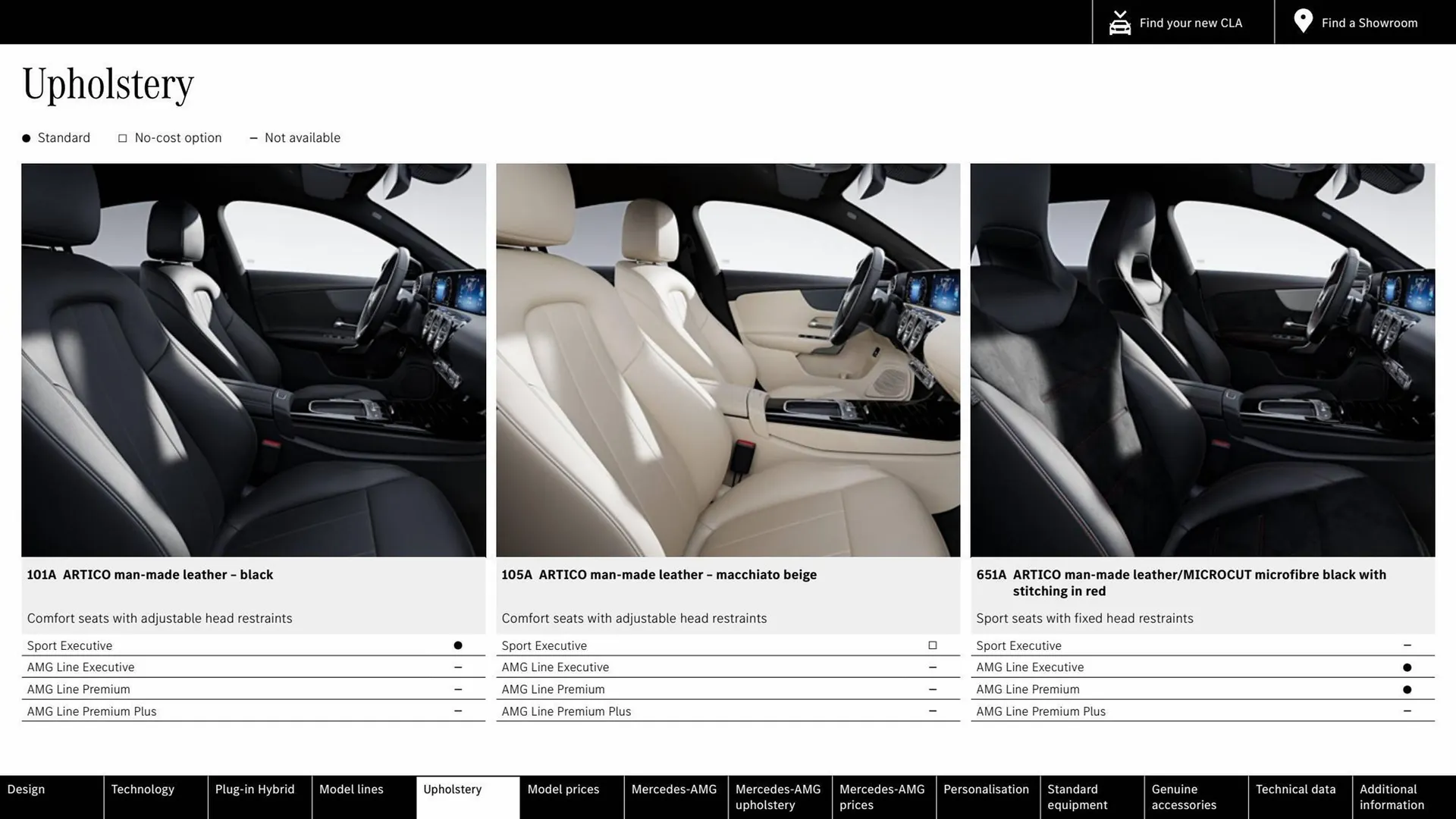Open the Personalisation navigation item

tap(987, 789)
